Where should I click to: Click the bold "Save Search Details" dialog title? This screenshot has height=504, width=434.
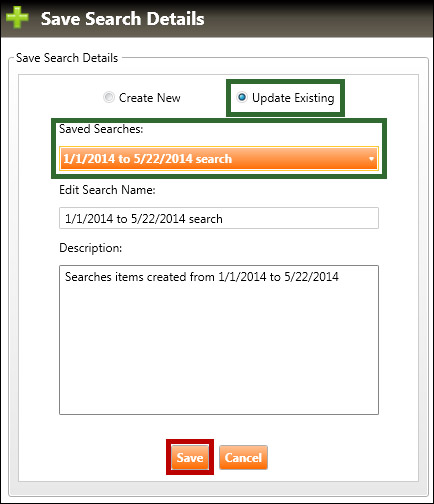(x=123, y=19)
